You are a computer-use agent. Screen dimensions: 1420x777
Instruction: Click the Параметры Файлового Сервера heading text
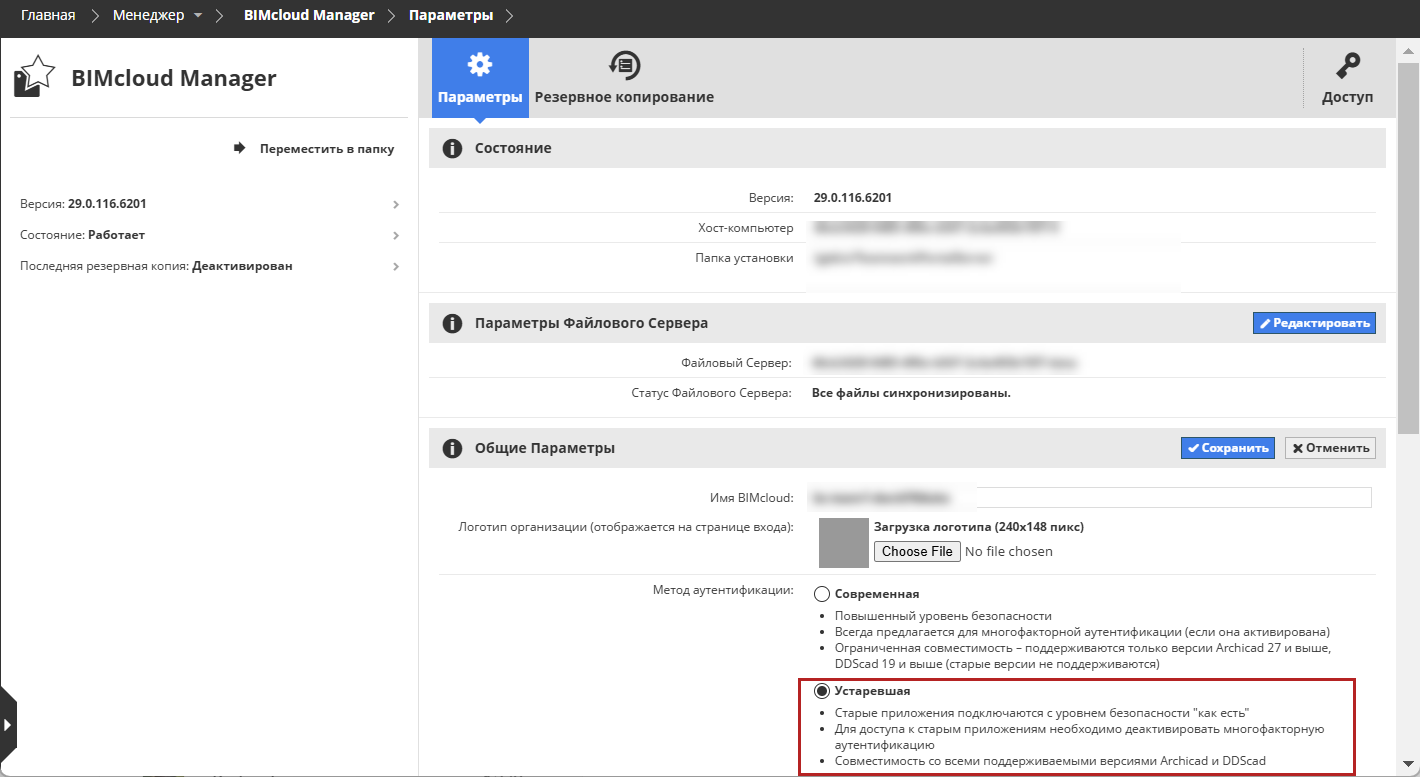(592, 323)
